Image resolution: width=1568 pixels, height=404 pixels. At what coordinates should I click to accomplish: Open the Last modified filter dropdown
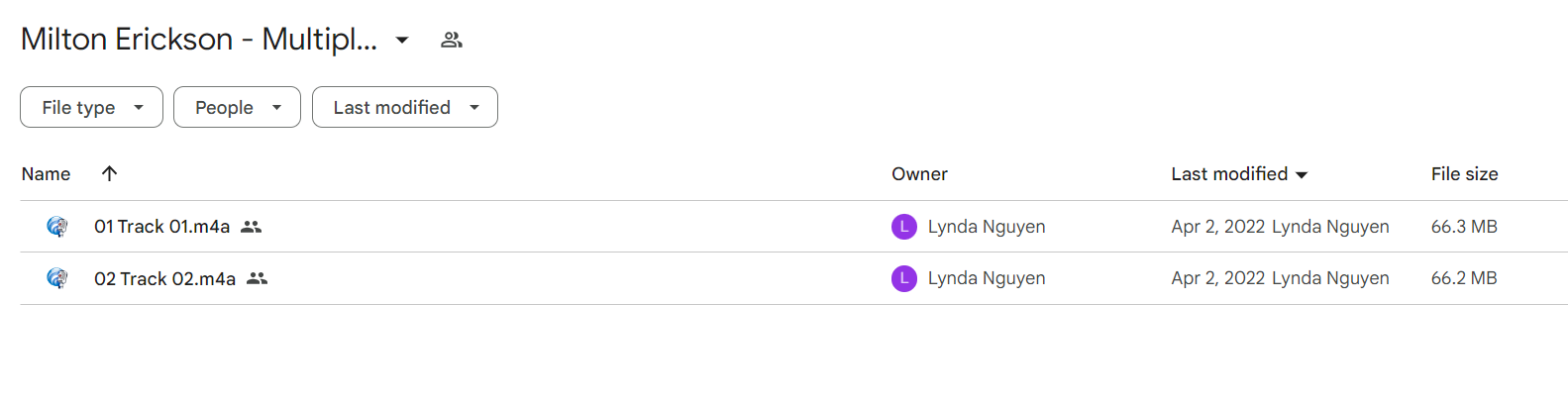(x=405, y=107)
